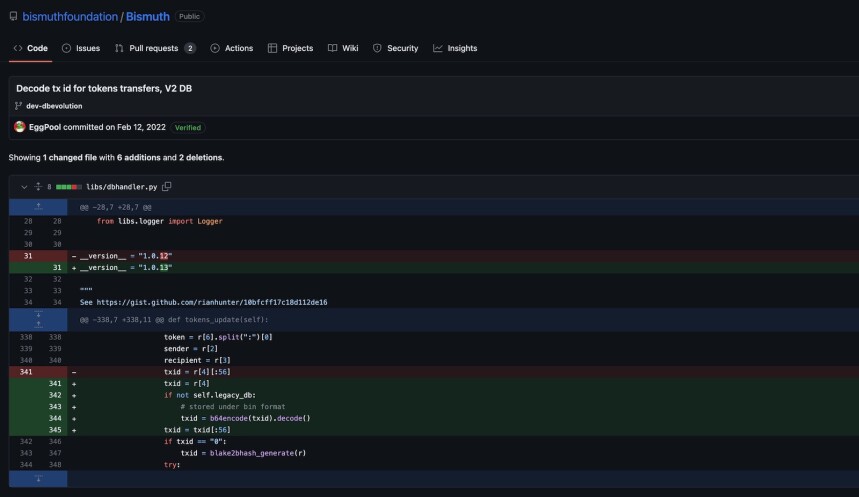Click the removed 'txid = r[4][:56]' line
The height and width of the screenshot is (497, 859).
click(197, 372)
